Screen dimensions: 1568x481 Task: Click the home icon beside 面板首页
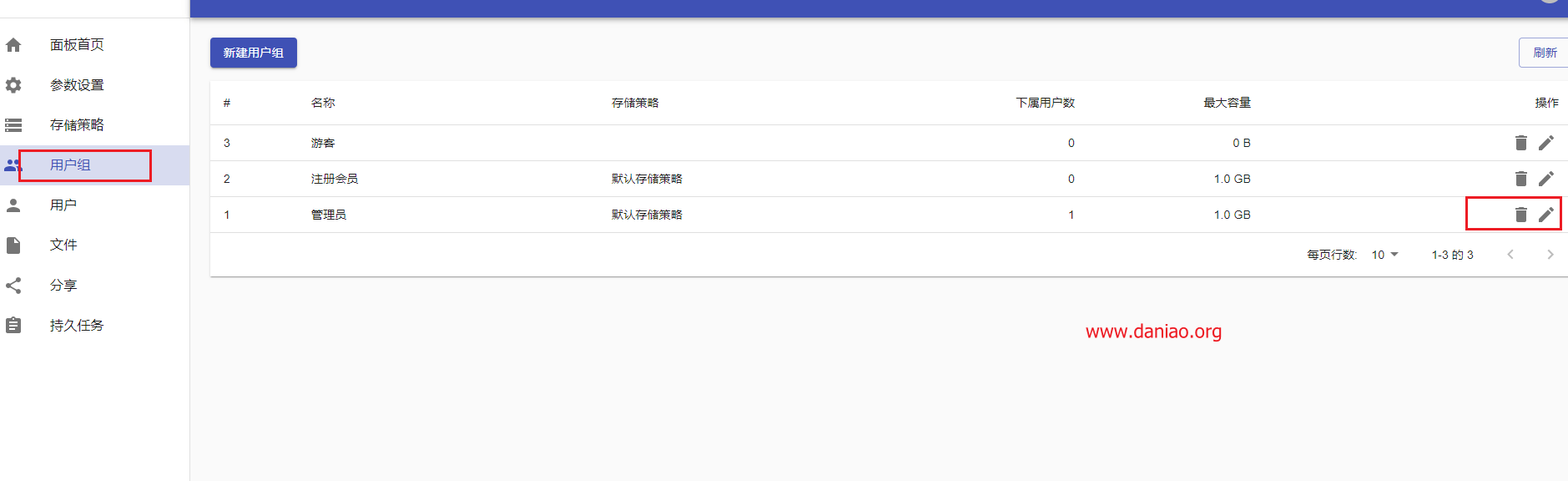click(13, 45)
